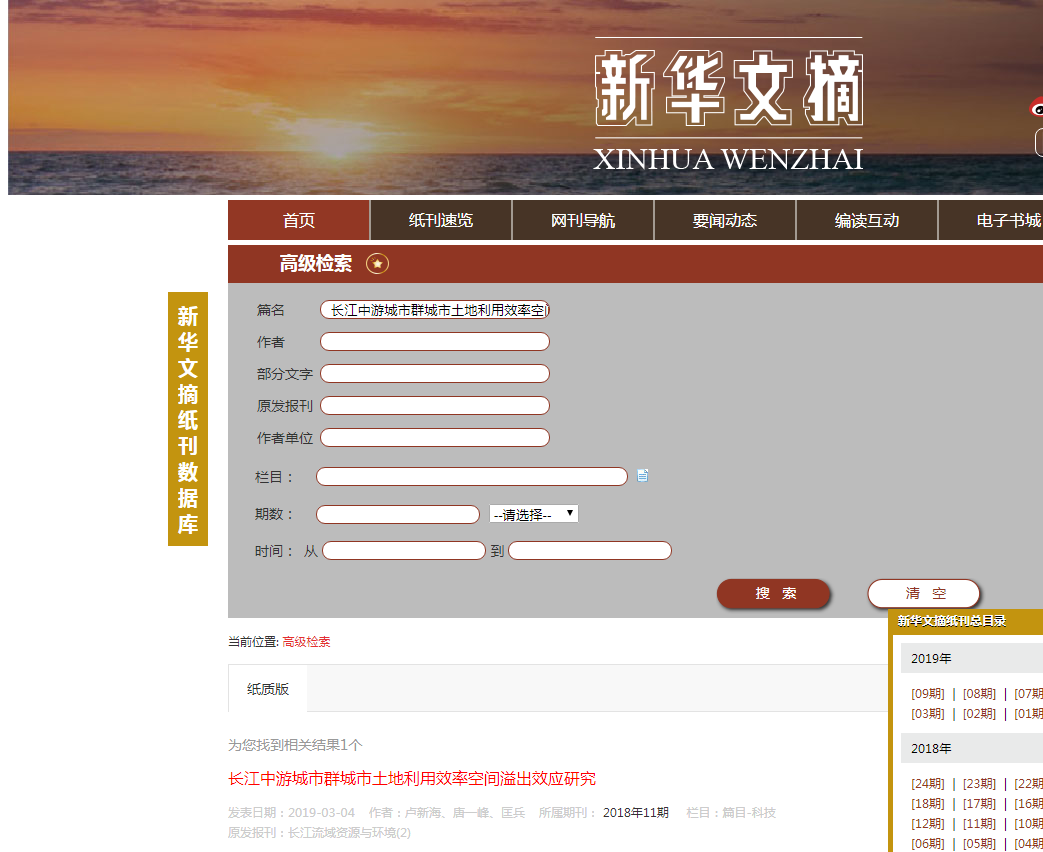Open 2018年 [23期] in the directory
The height and width of the screenshot is (852, 1043).
979,783
